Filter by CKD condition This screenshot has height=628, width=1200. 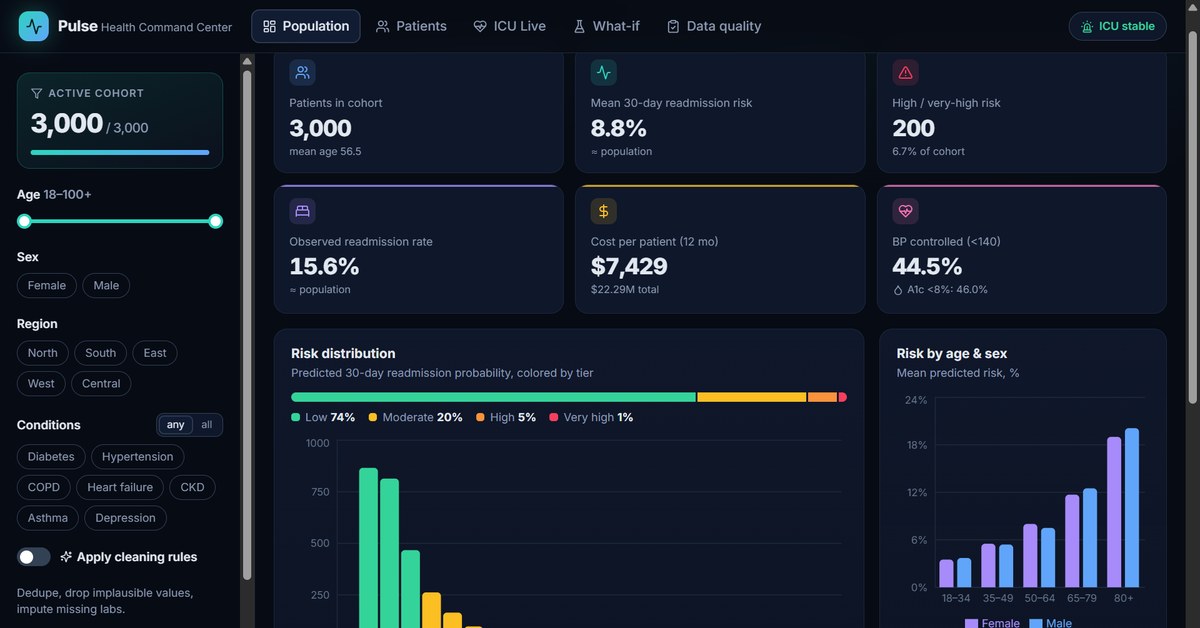click(x=192, y=488)
